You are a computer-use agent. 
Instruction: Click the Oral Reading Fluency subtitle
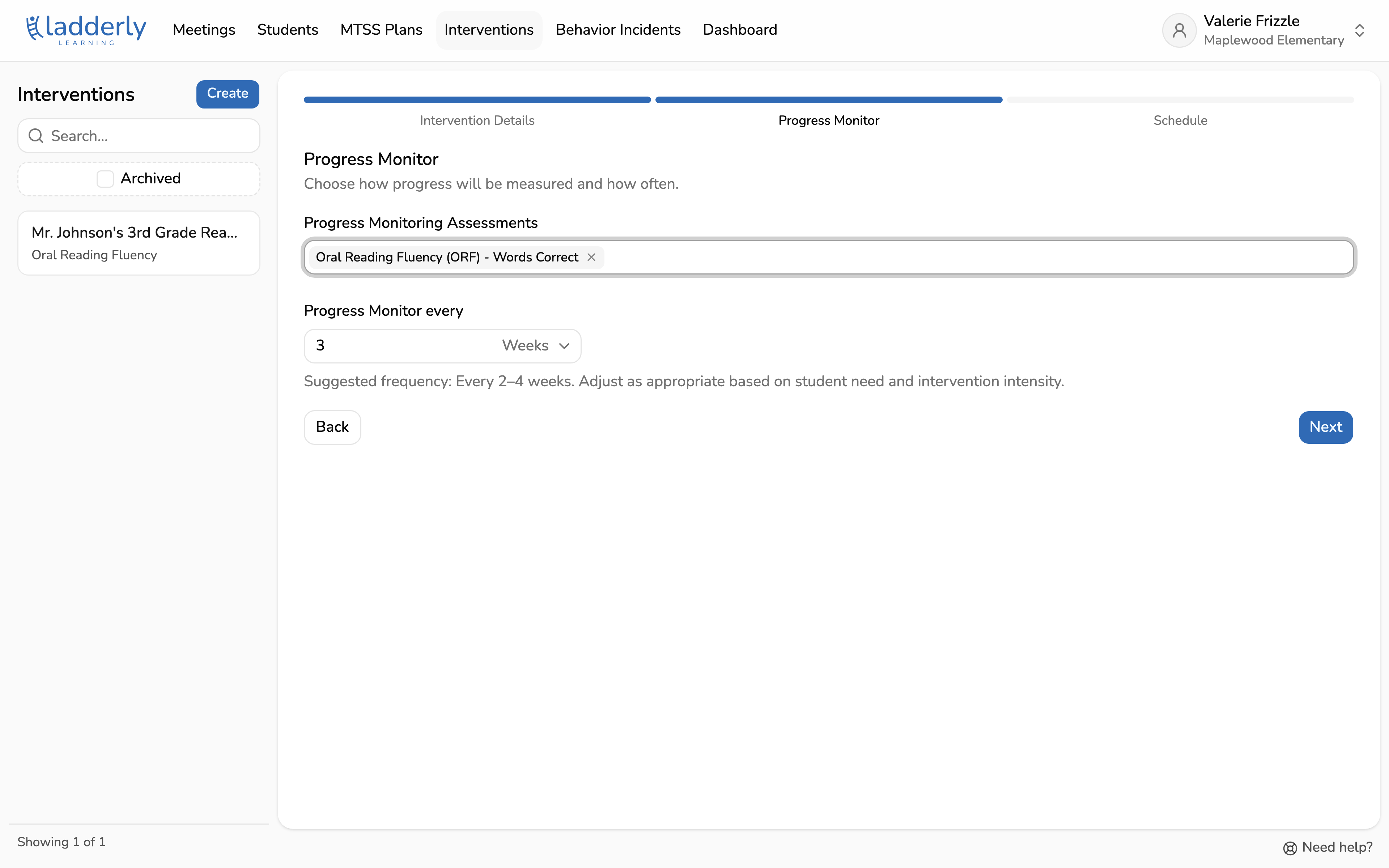coord(94,255)
